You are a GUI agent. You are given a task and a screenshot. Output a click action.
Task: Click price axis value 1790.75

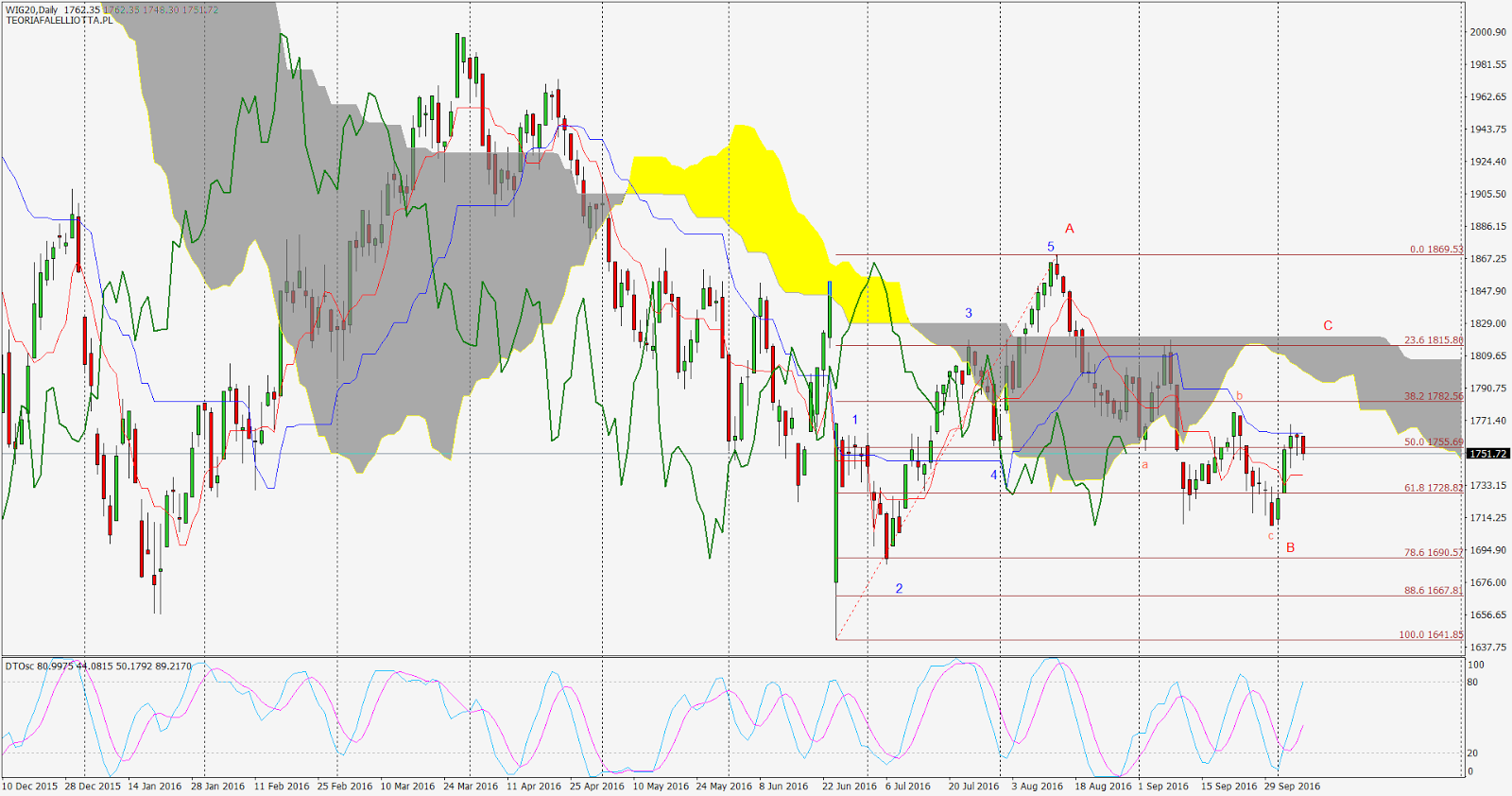[x=1488, y=388]
